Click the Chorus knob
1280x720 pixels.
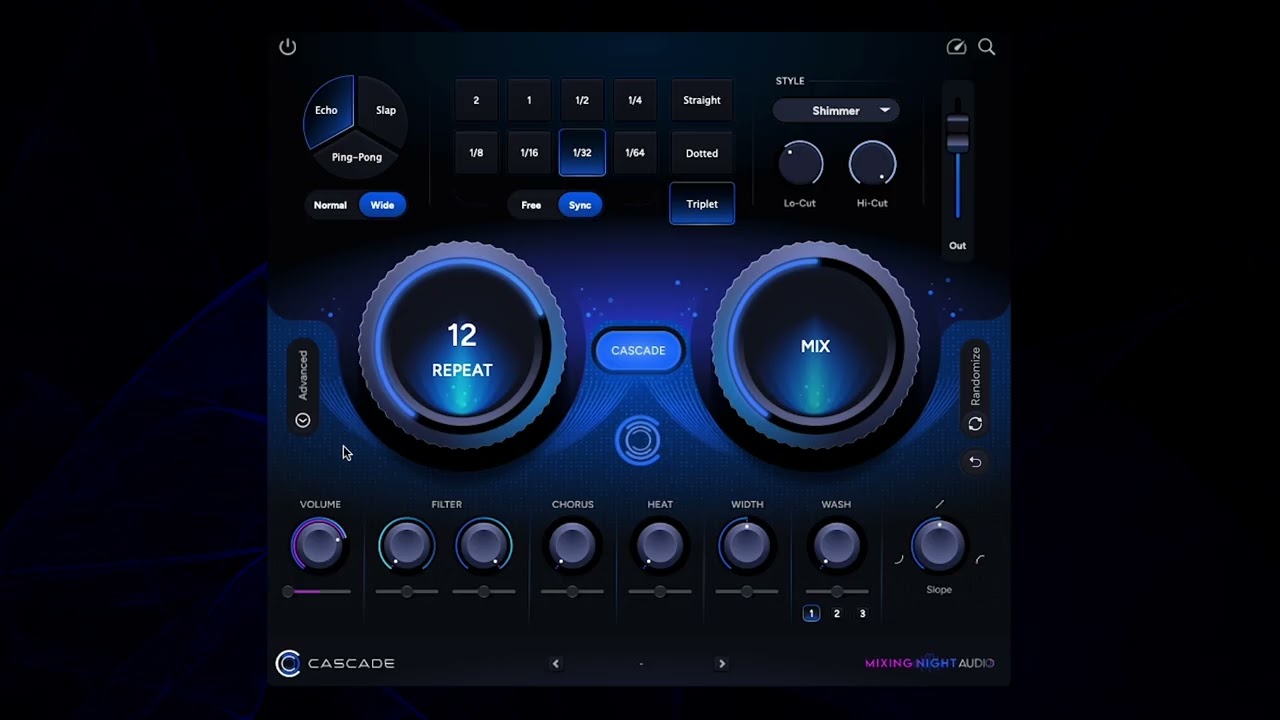coord(573,545)
